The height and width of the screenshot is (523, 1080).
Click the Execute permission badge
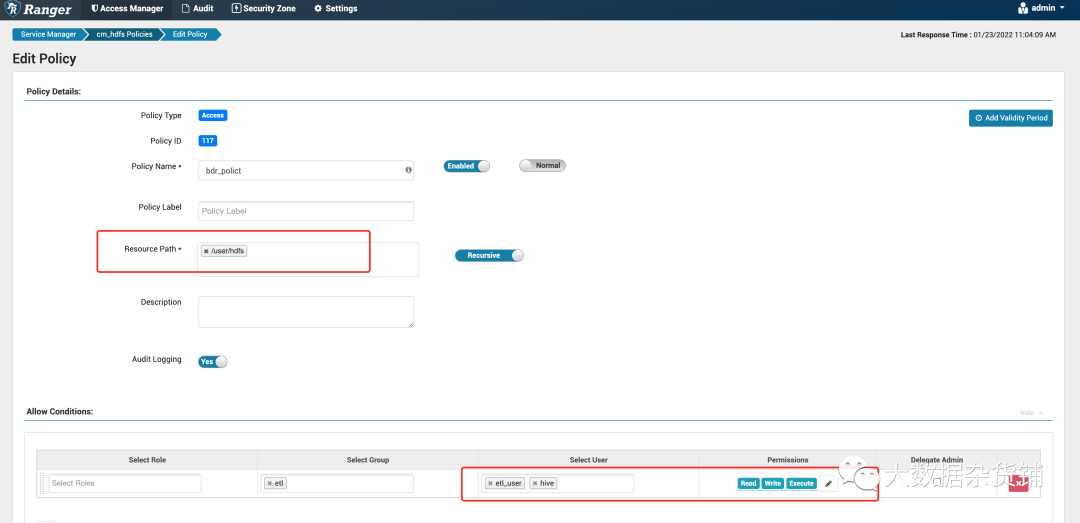tap(801, 484)
